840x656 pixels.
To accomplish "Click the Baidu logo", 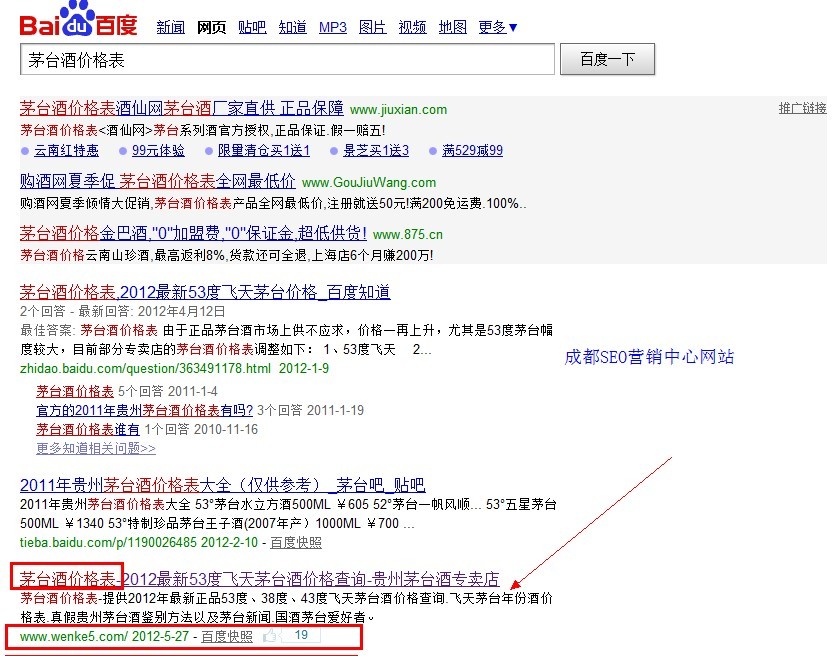I will coord(78,19).
